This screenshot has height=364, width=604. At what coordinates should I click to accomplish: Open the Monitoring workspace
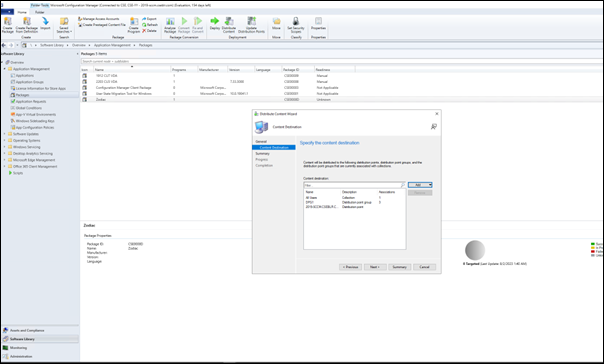tap(18, 348)
